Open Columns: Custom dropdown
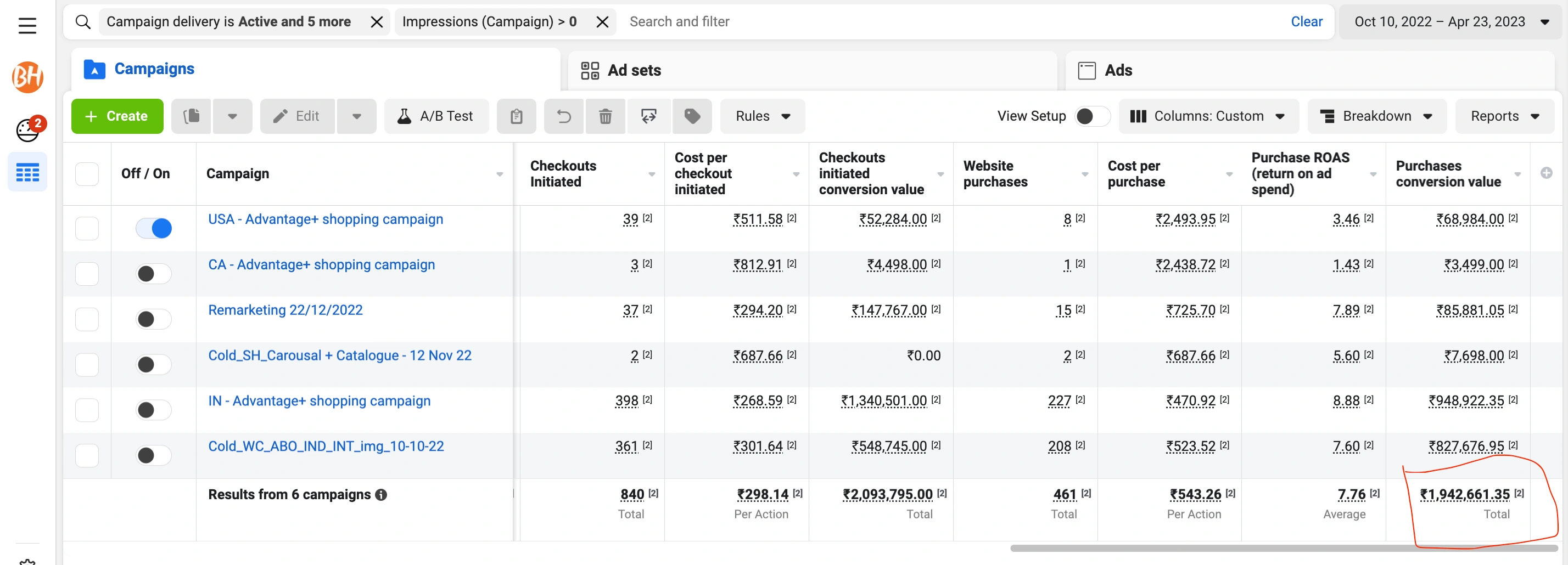The height and width of the screenshot is (565, 1568). [x=1208, y=116]
